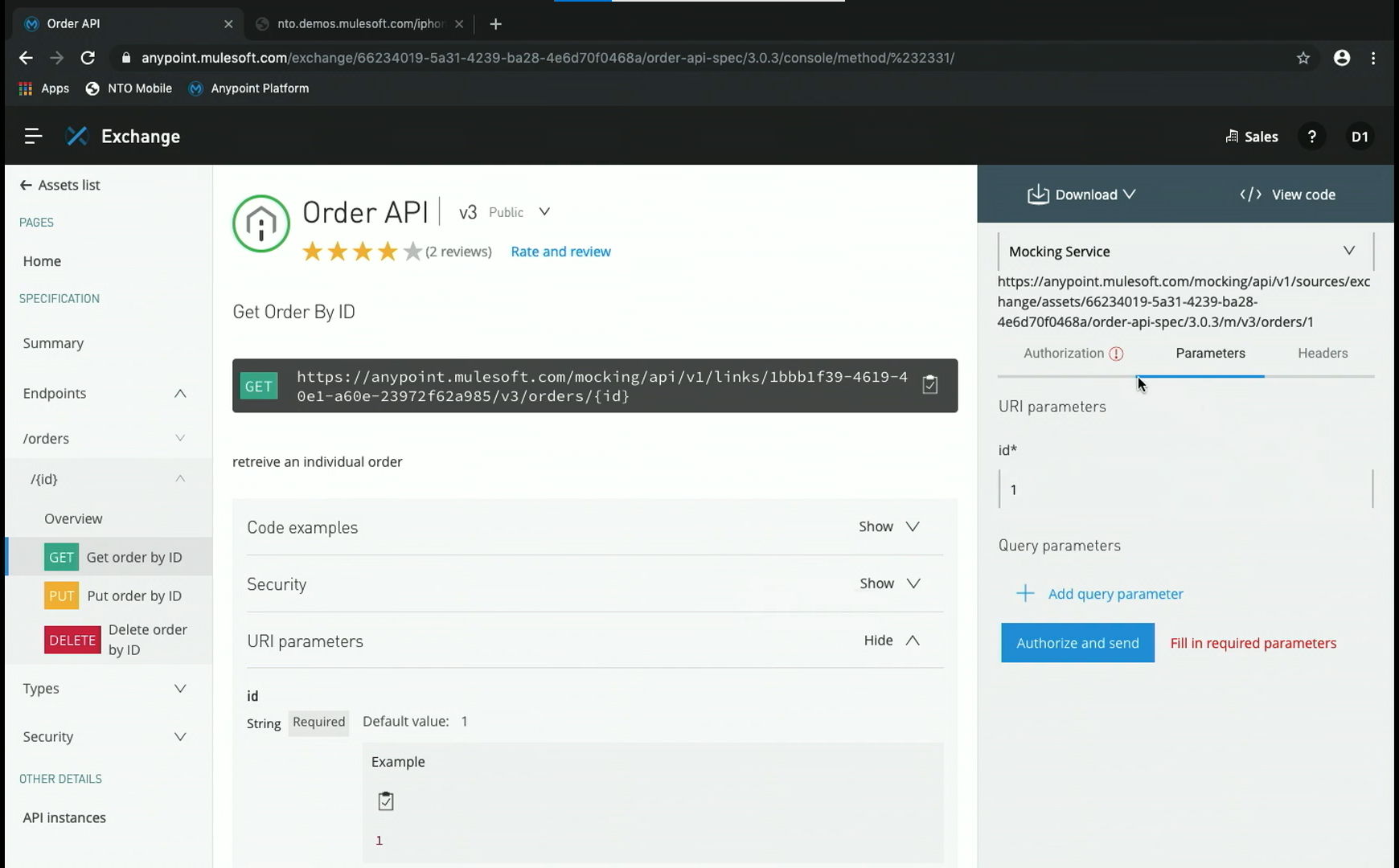Screen dimensions: 1399x868
Task: Open the v3 version dropdown
Action: (544, 212)
